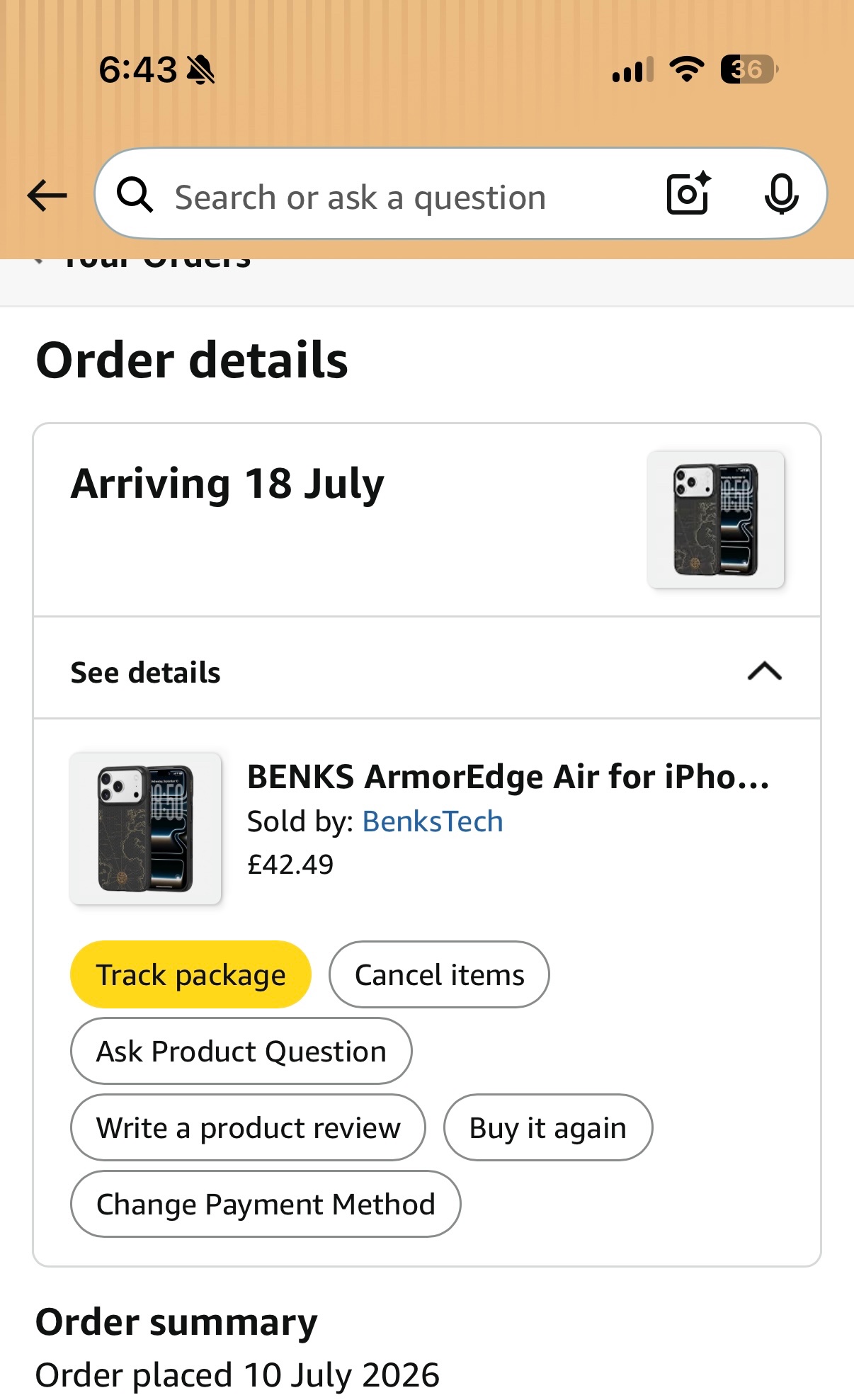Tap the Cancel items button

[x=439, y=974]
